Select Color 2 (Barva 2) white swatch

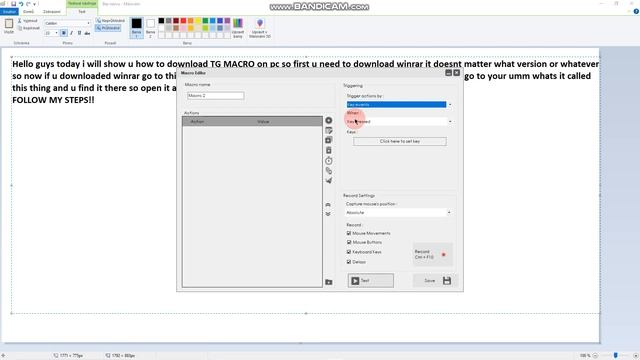click(150, 28)
